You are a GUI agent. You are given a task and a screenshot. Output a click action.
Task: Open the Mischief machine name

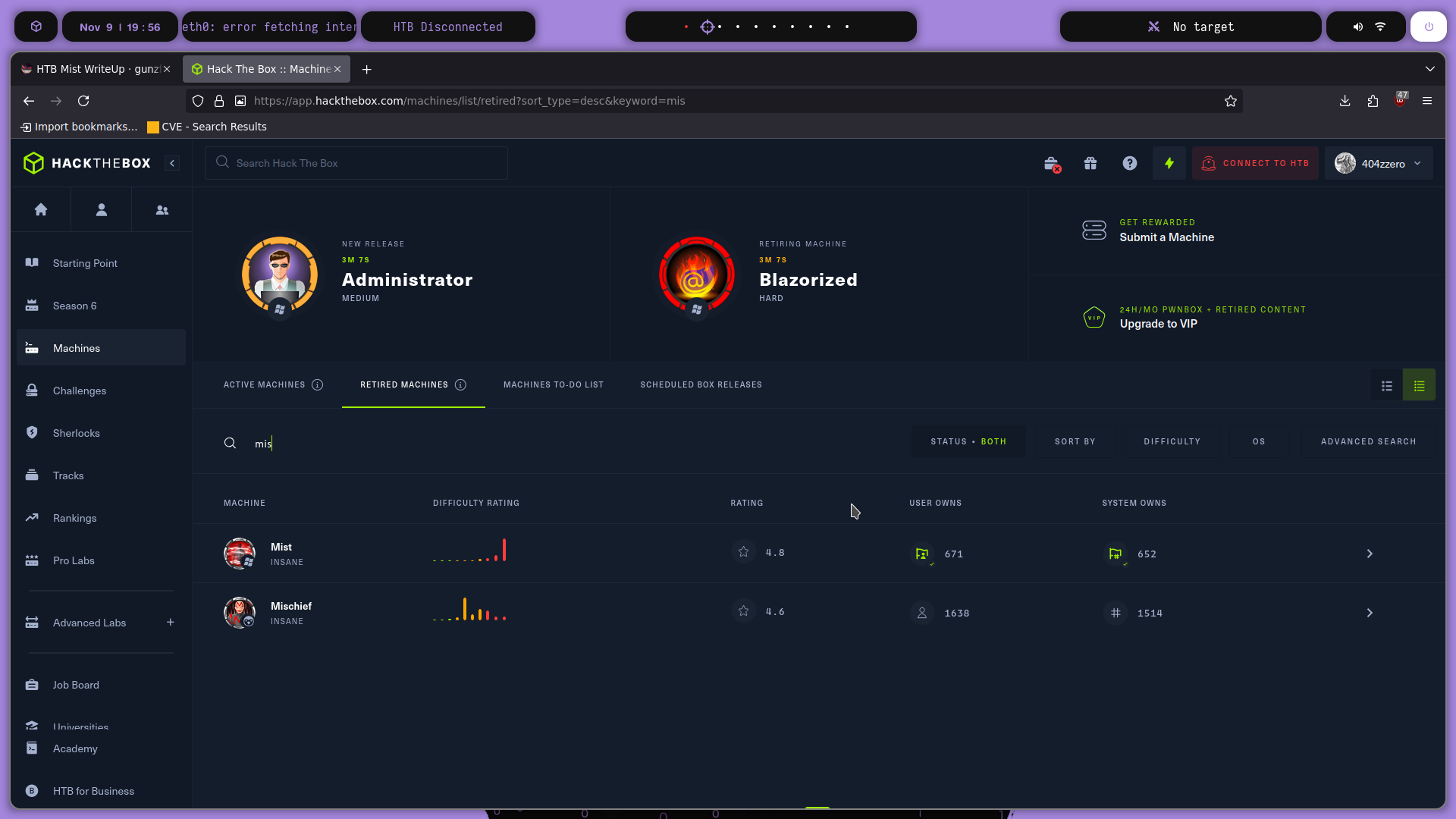click(291, 606)
